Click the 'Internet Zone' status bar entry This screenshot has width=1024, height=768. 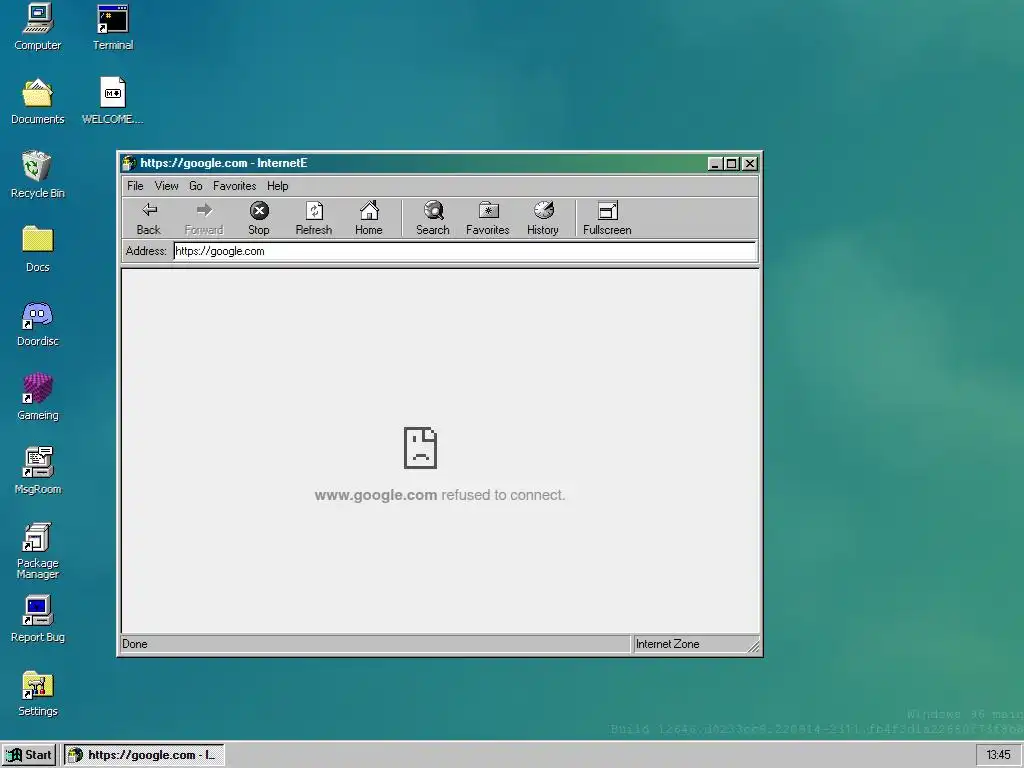click(667, 644)
